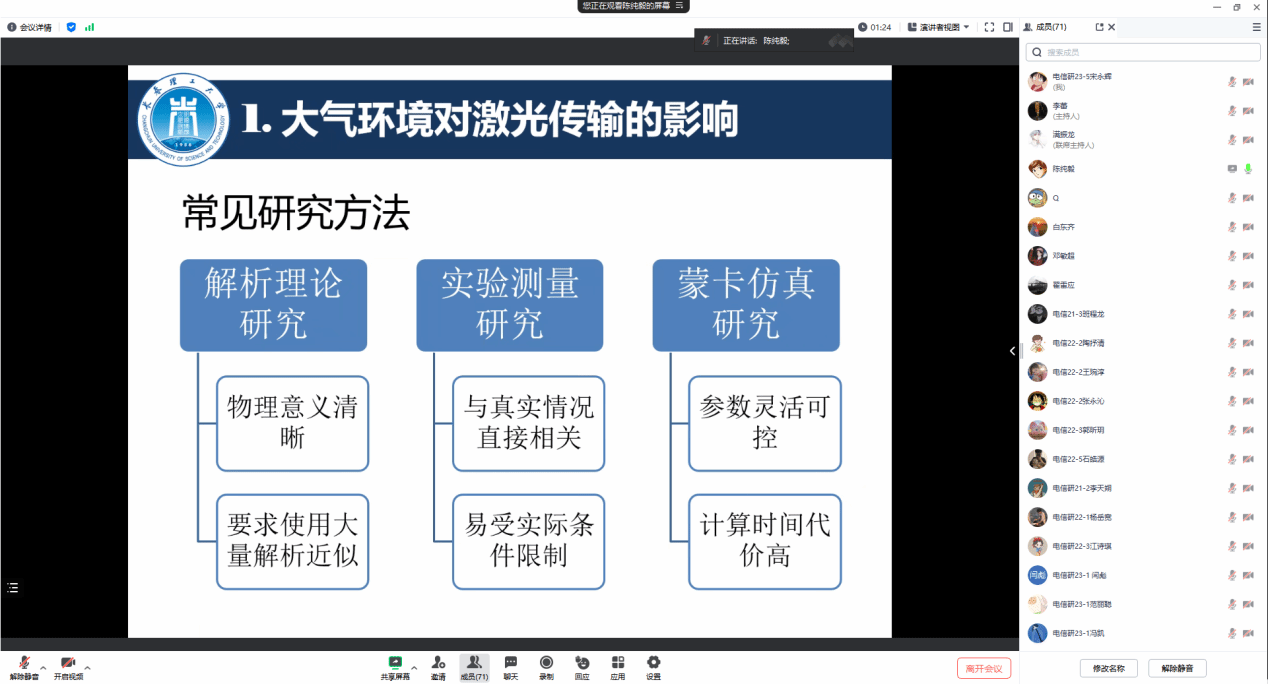Open the members panel hamburger menu

[1256, 27]
